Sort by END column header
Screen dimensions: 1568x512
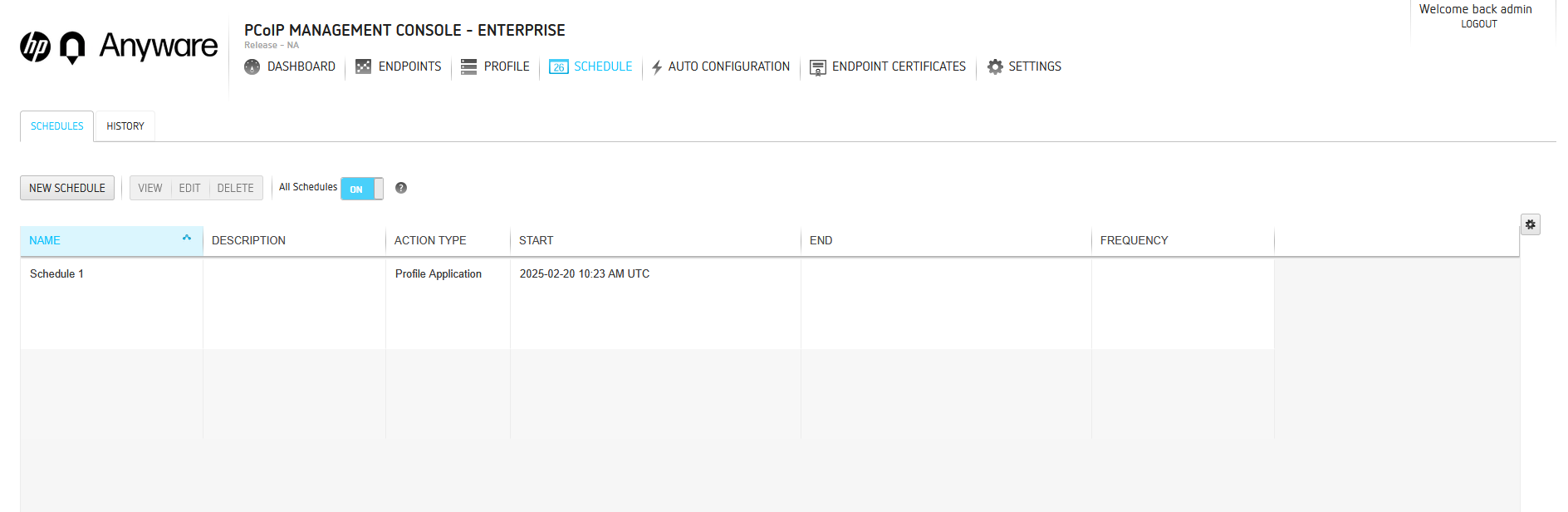(x=946, y=240)
